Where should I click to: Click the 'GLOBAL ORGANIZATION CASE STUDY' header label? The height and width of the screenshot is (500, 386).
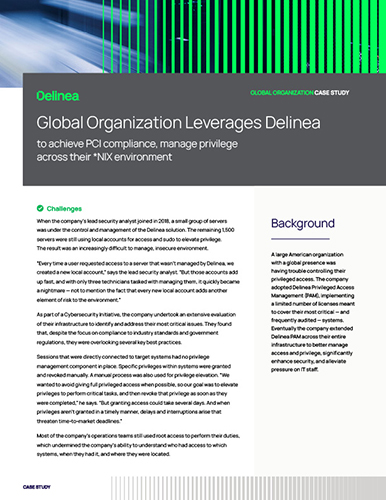point(300,93)
